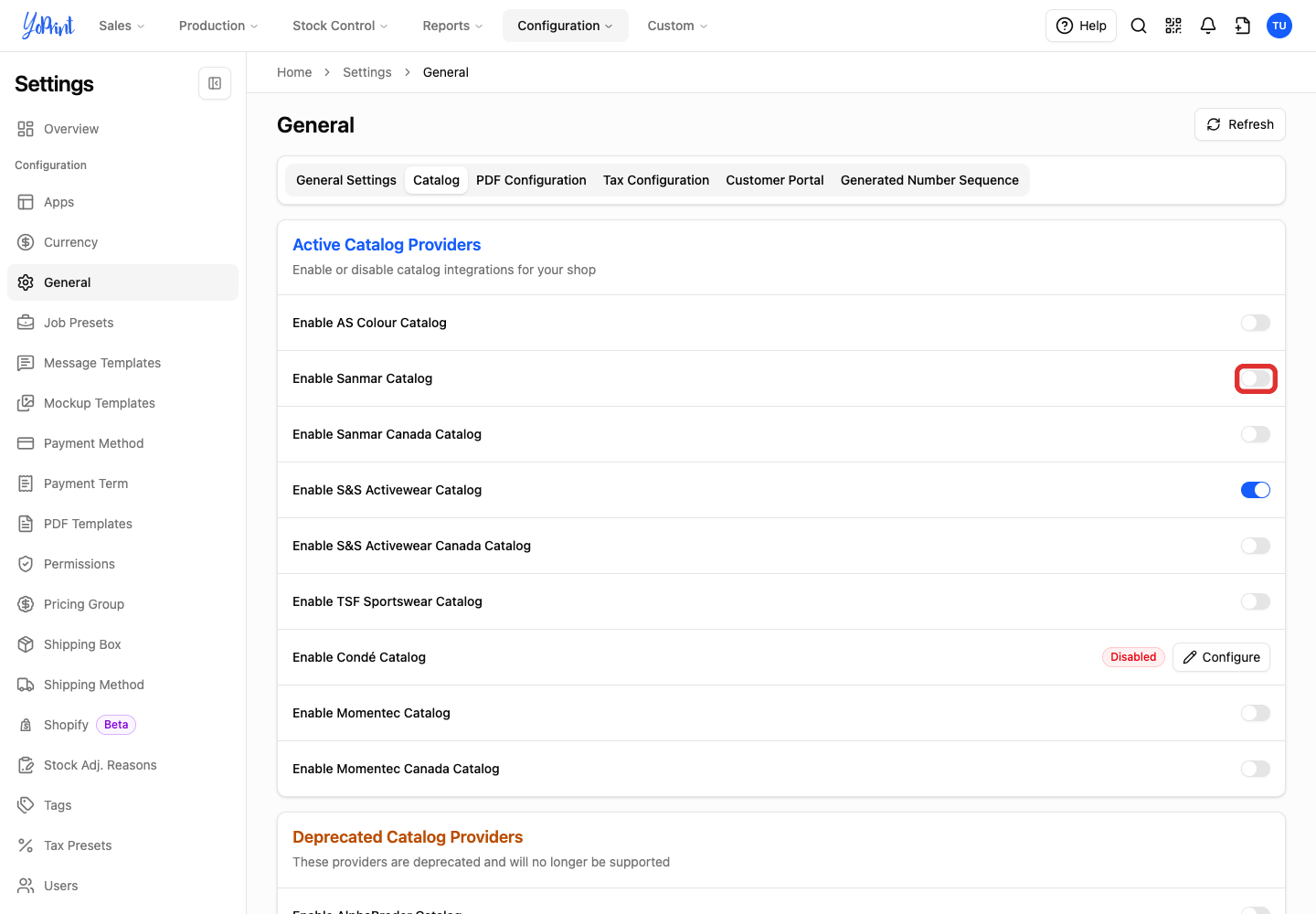Select the Catalog tab
The height and width of the screenshot is (914, 1316).
pos(436,180)
